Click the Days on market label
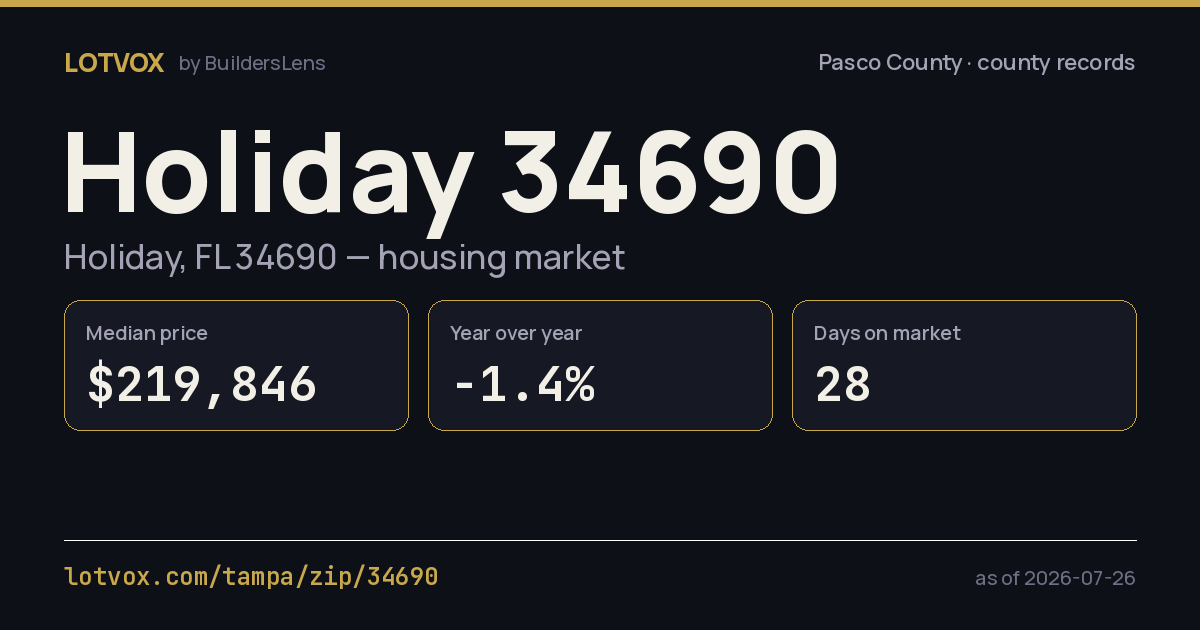 (x=887, y=334)
